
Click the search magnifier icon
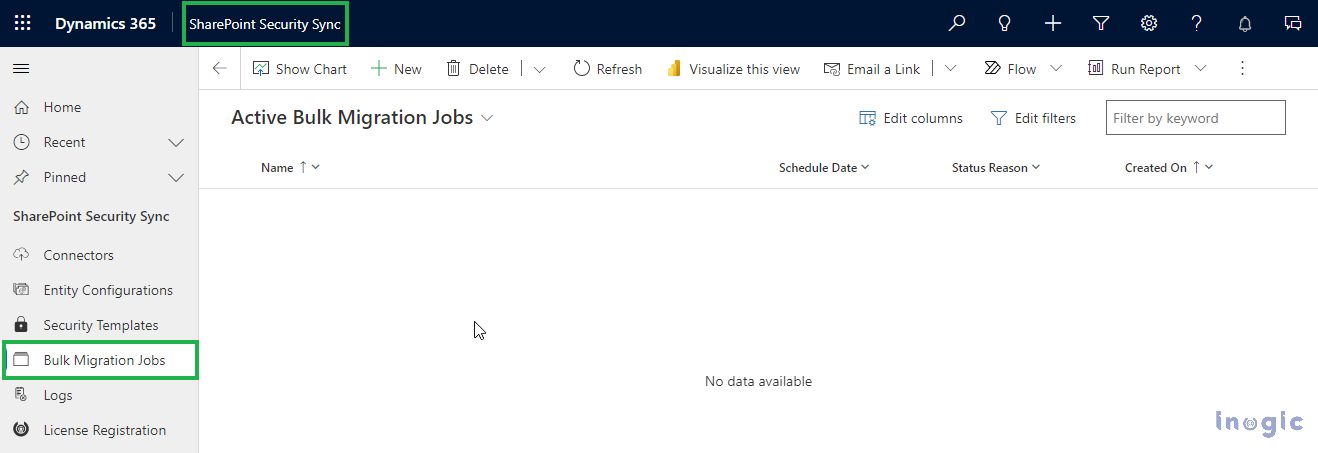[957, 23]
